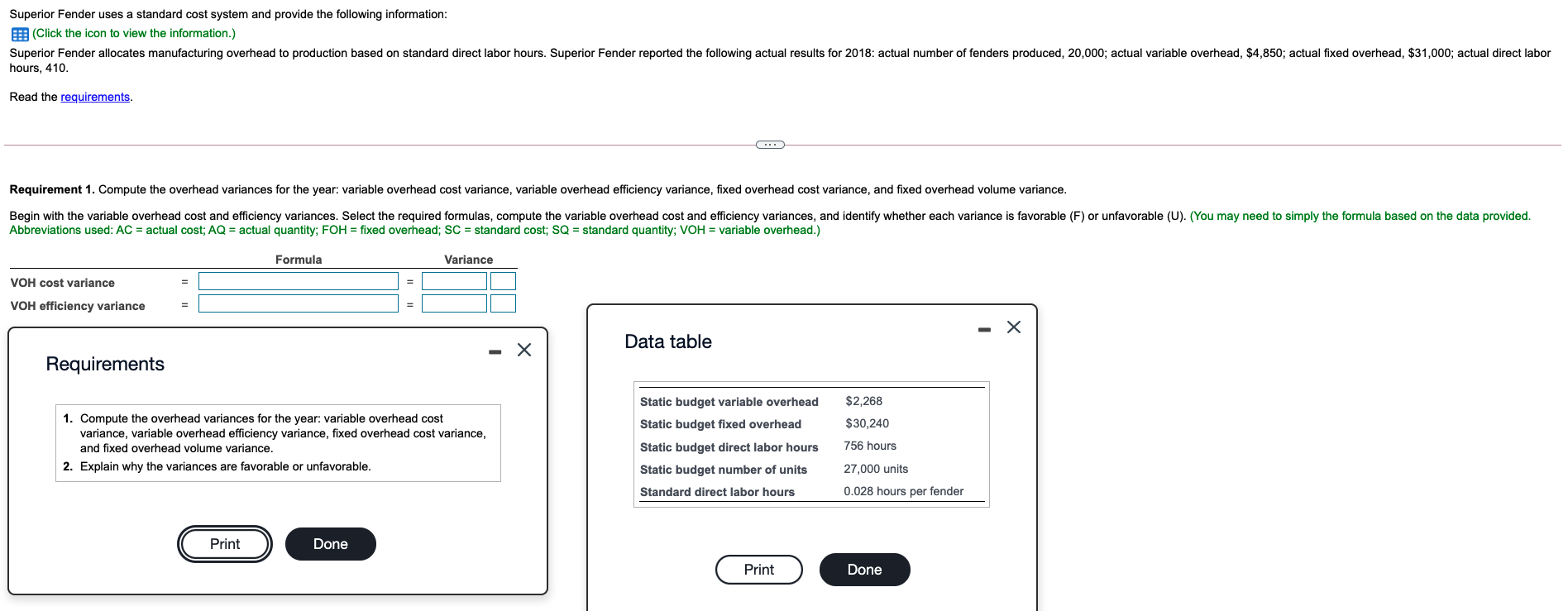Click the Static budget variable overhead label
1568x611 pixels.
(x=729, y=402)
